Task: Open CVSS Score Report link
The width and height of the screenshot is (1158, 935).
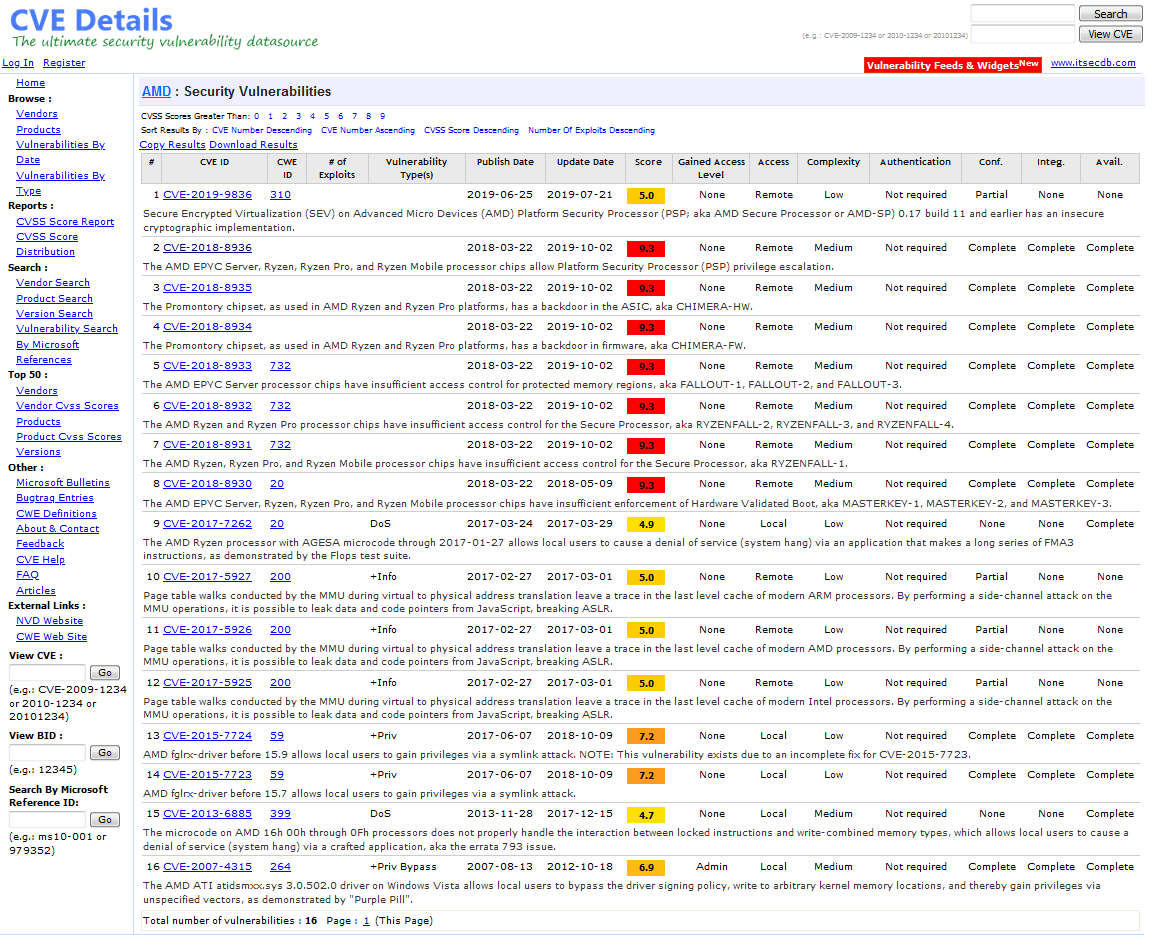Action: coord(65,222)
